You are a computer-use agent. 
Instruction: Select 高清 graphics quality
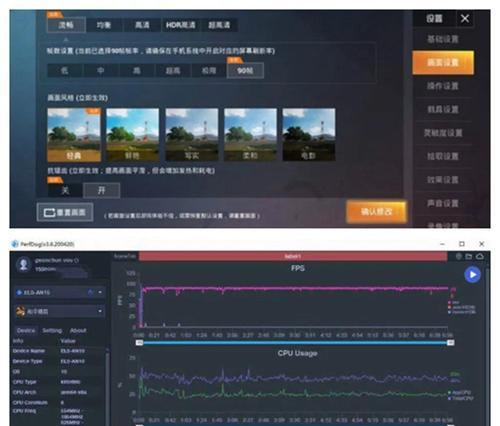pyautogui.click(x=142, y=25)
